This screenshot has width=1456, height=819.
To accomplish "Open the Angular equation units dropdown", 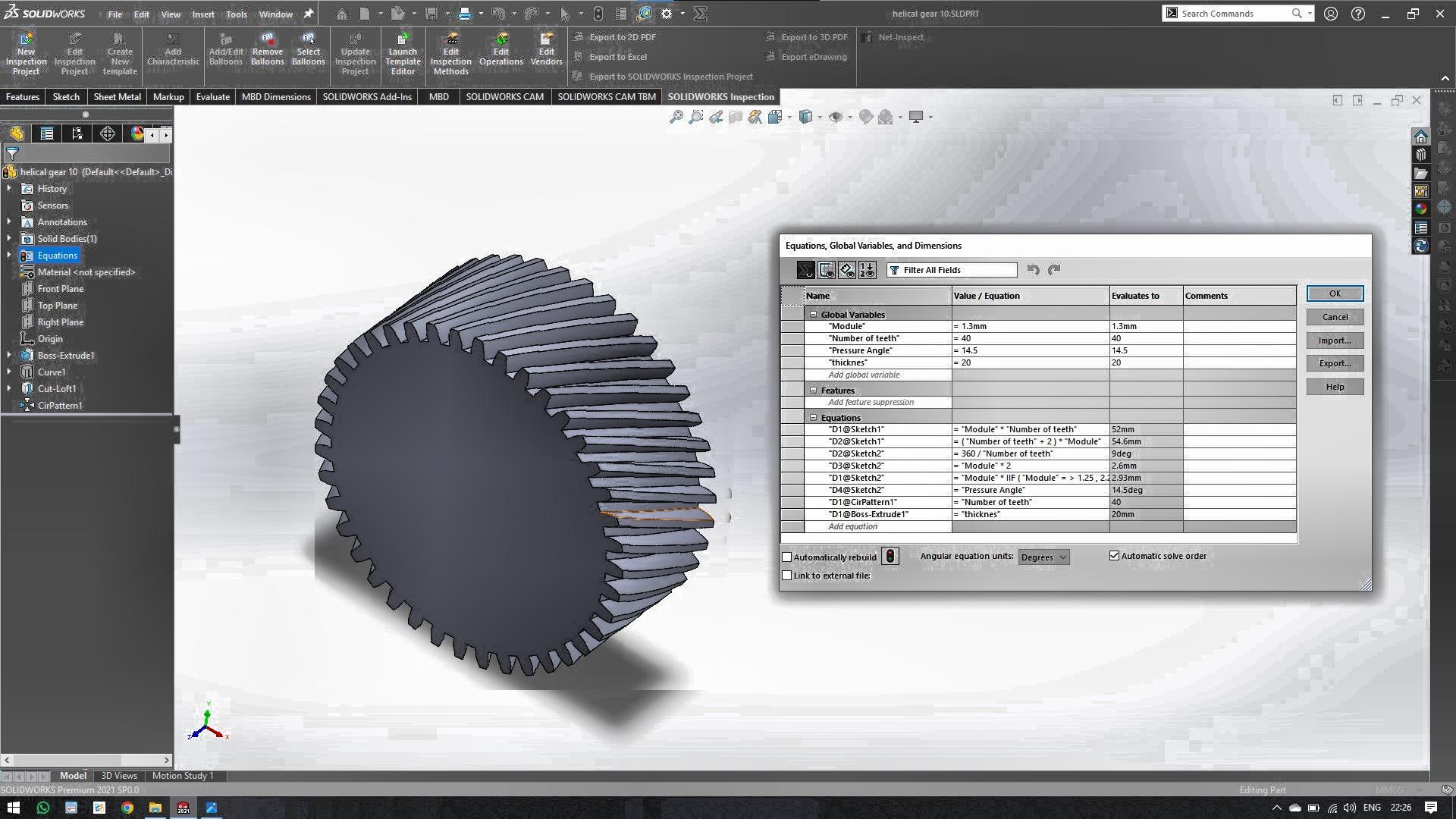I will tap(1043, 556).
